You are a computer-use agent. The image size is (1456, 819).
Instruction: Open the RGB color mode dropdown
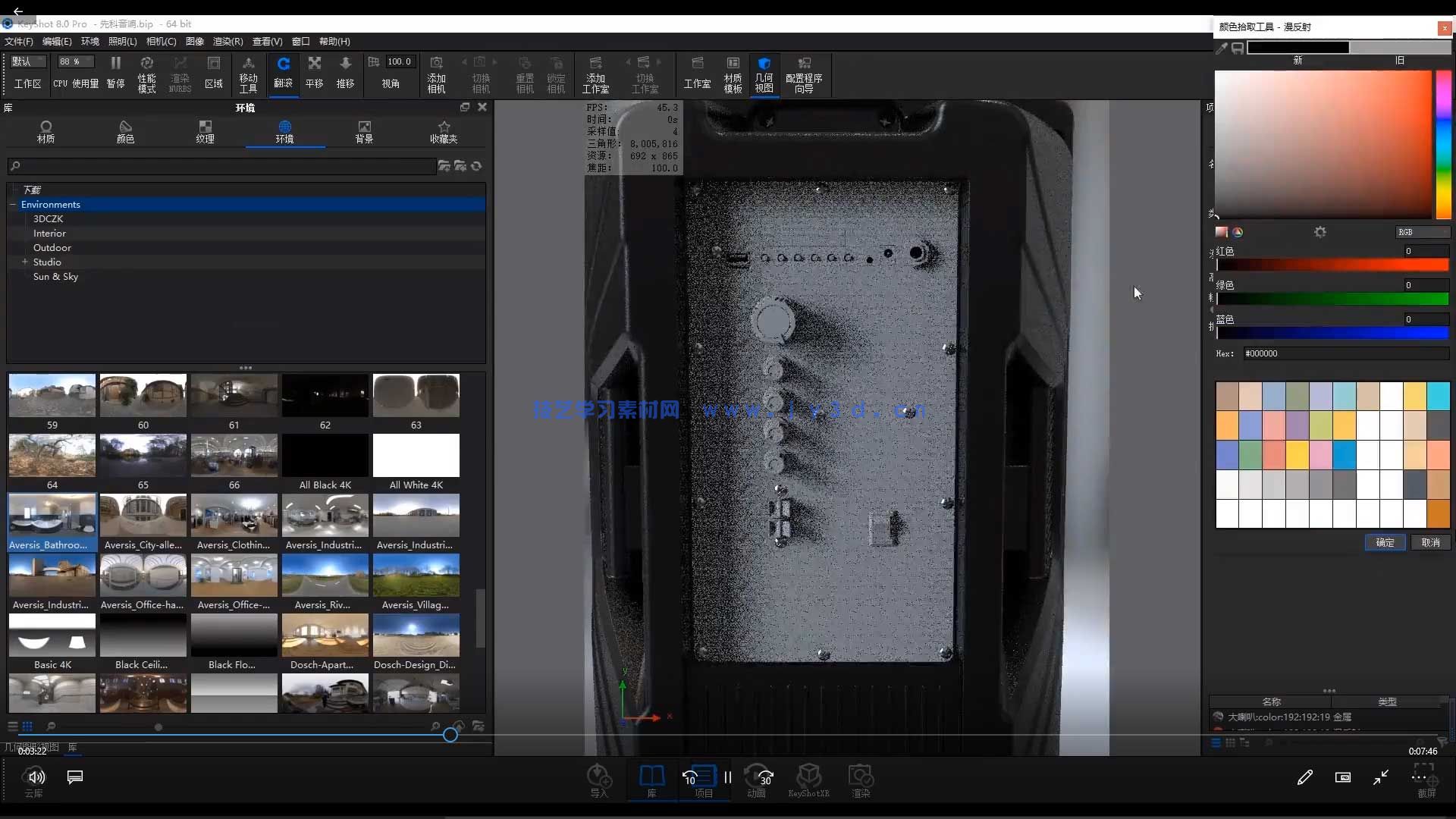[1421, 232]
